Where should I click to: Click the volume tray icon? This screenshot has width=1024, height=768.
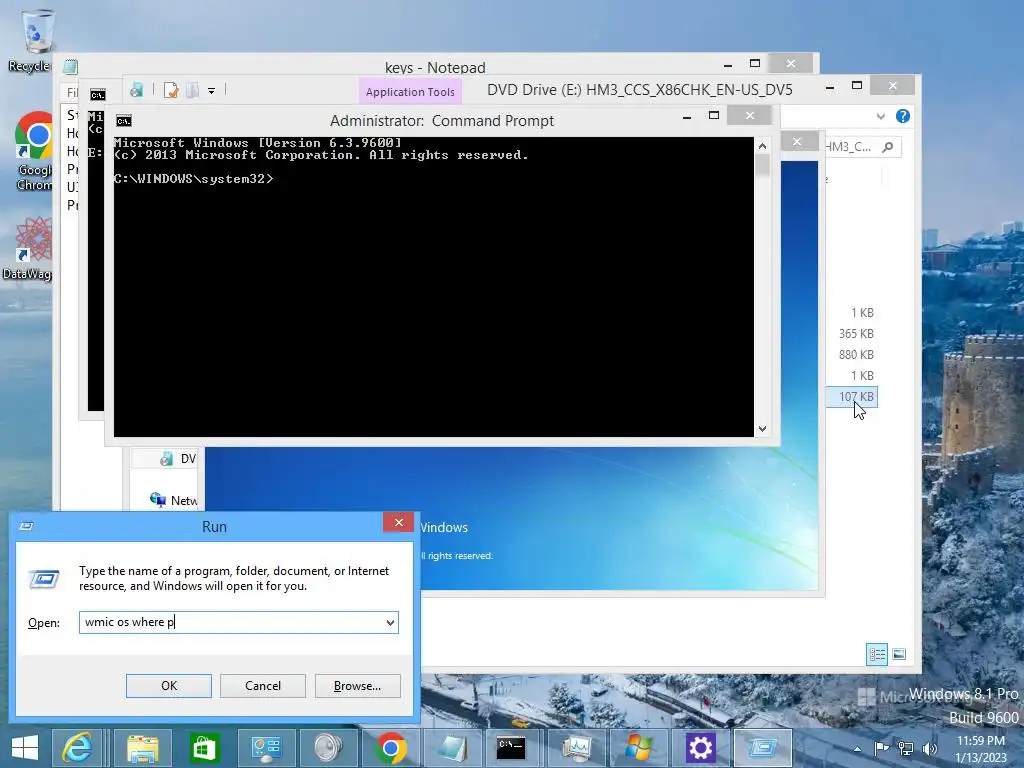[x=929, y=748]
